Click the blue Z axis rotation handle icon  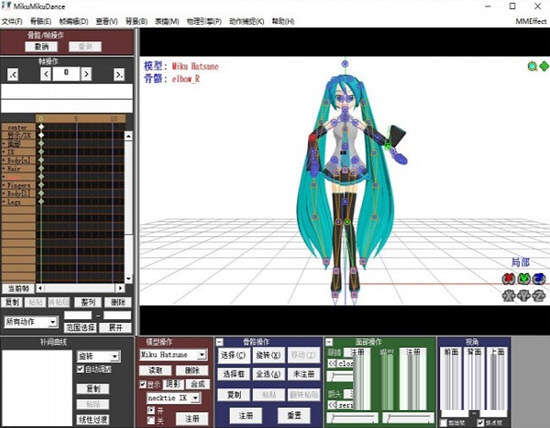coord(539,279)
